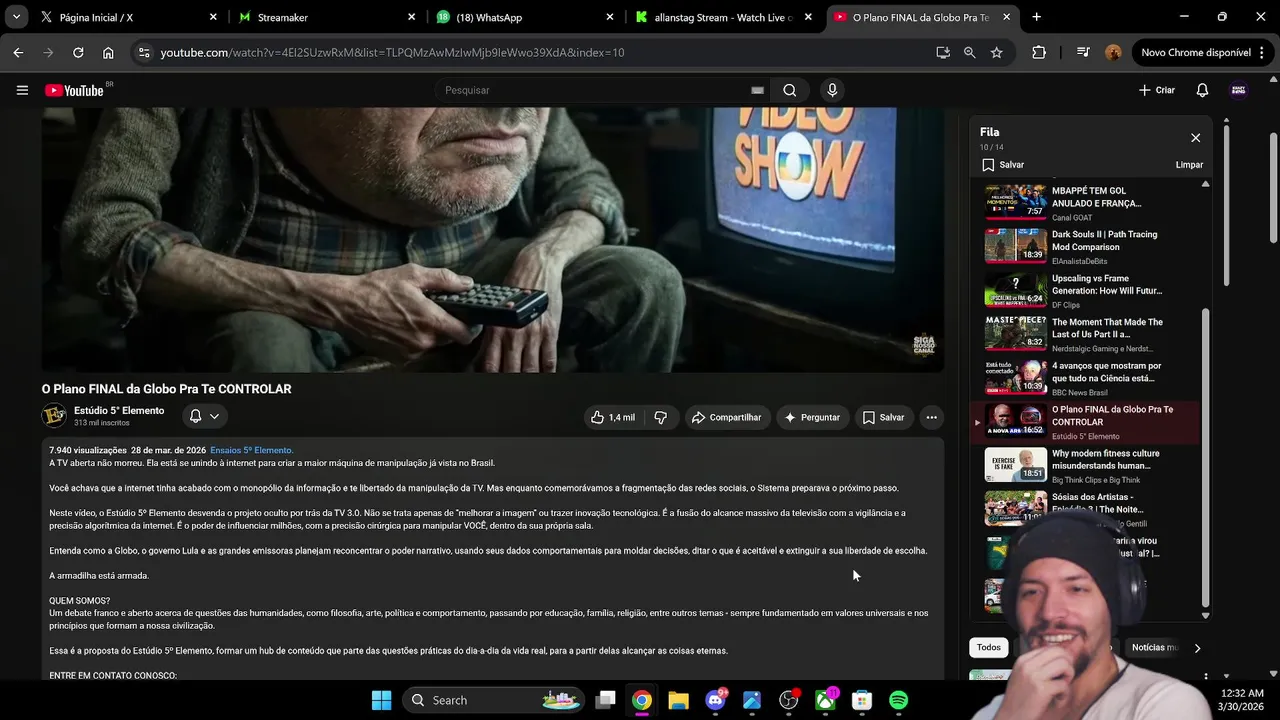Open the Estúdio 5° Elemento channel name

119,410
